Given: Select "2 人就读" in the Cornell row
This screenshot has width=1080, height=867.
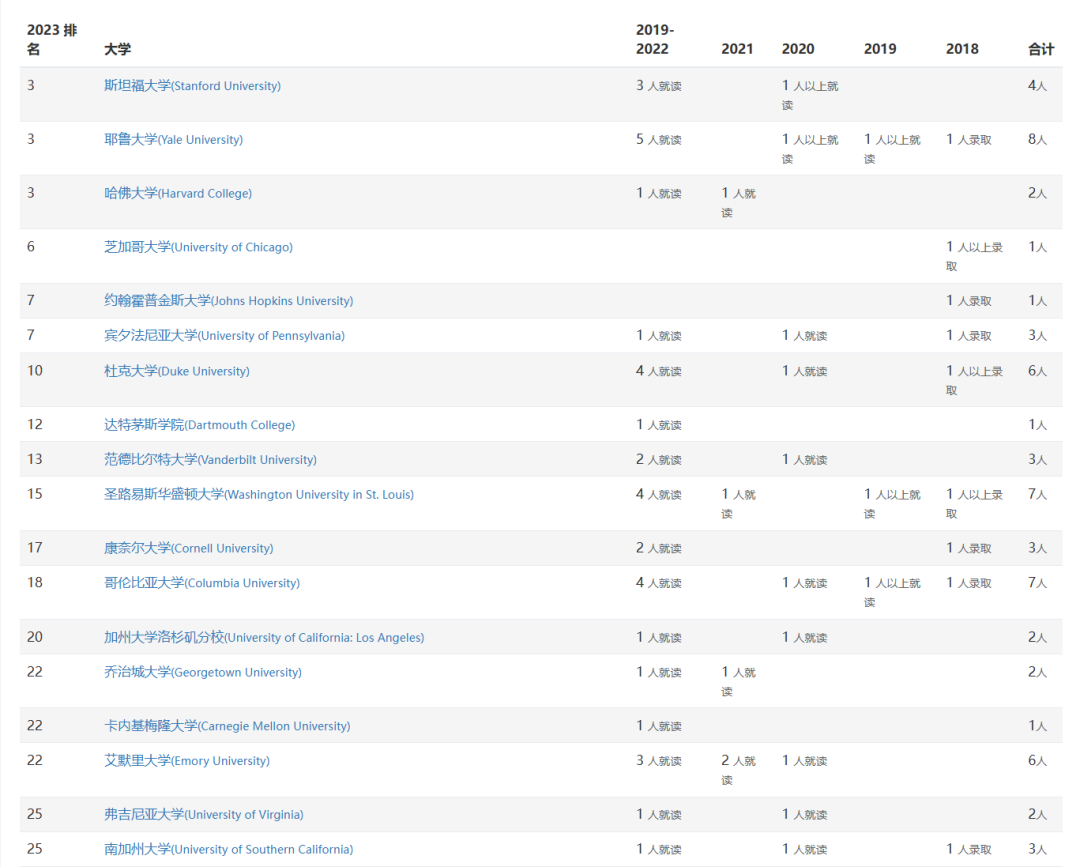Looking at the screenshot, I should coord(658,548).
